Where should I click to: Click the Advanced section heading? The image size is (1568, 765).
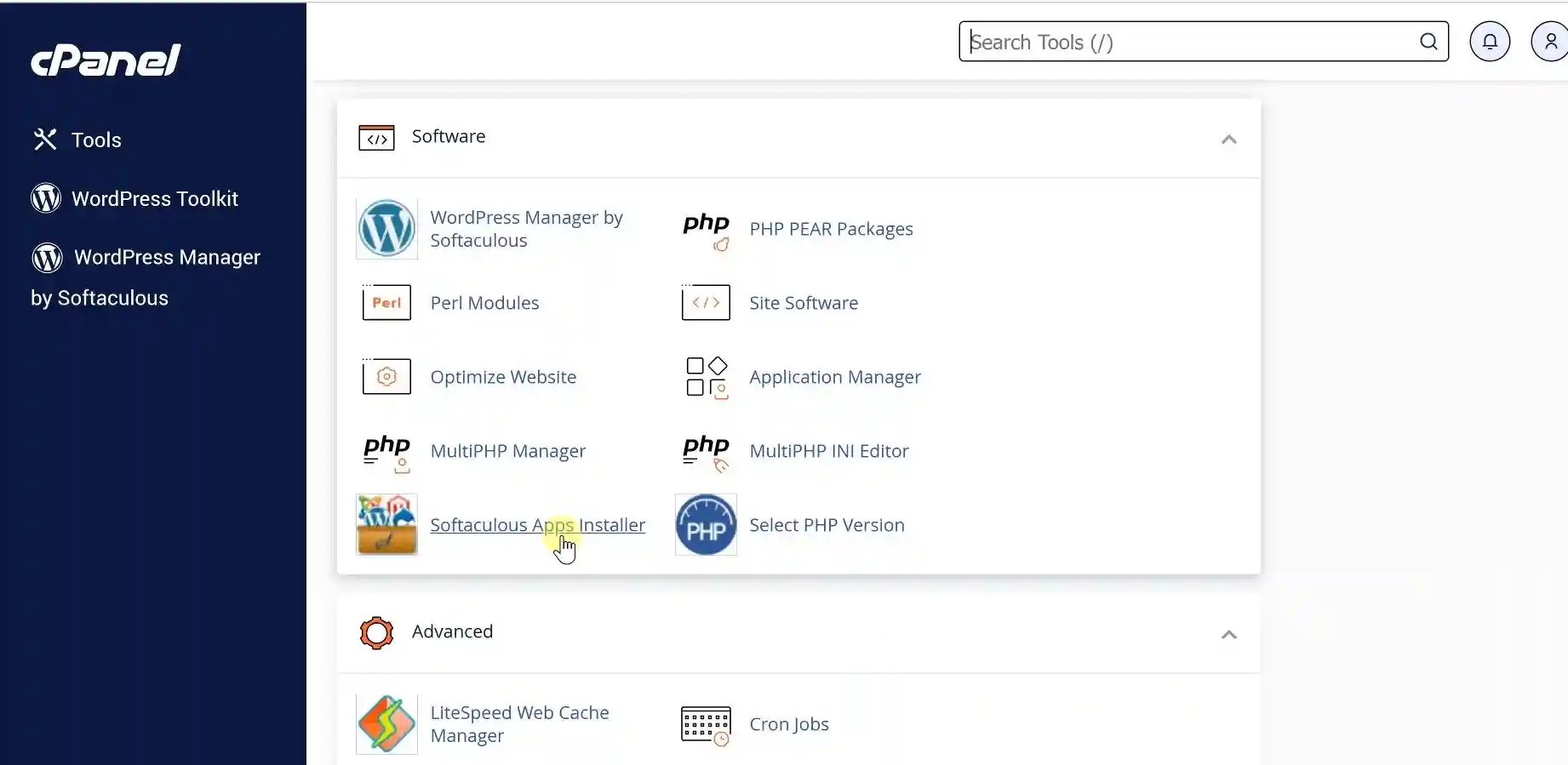pyautogui.click(x=452, y=631)
